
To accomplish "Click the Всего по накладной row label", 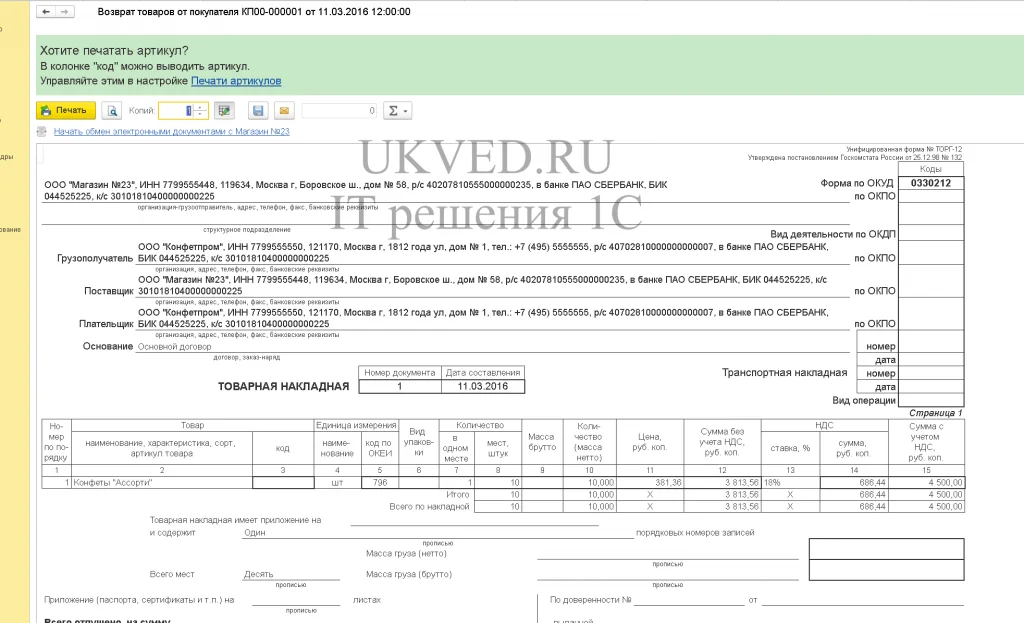I will [429, 506].
